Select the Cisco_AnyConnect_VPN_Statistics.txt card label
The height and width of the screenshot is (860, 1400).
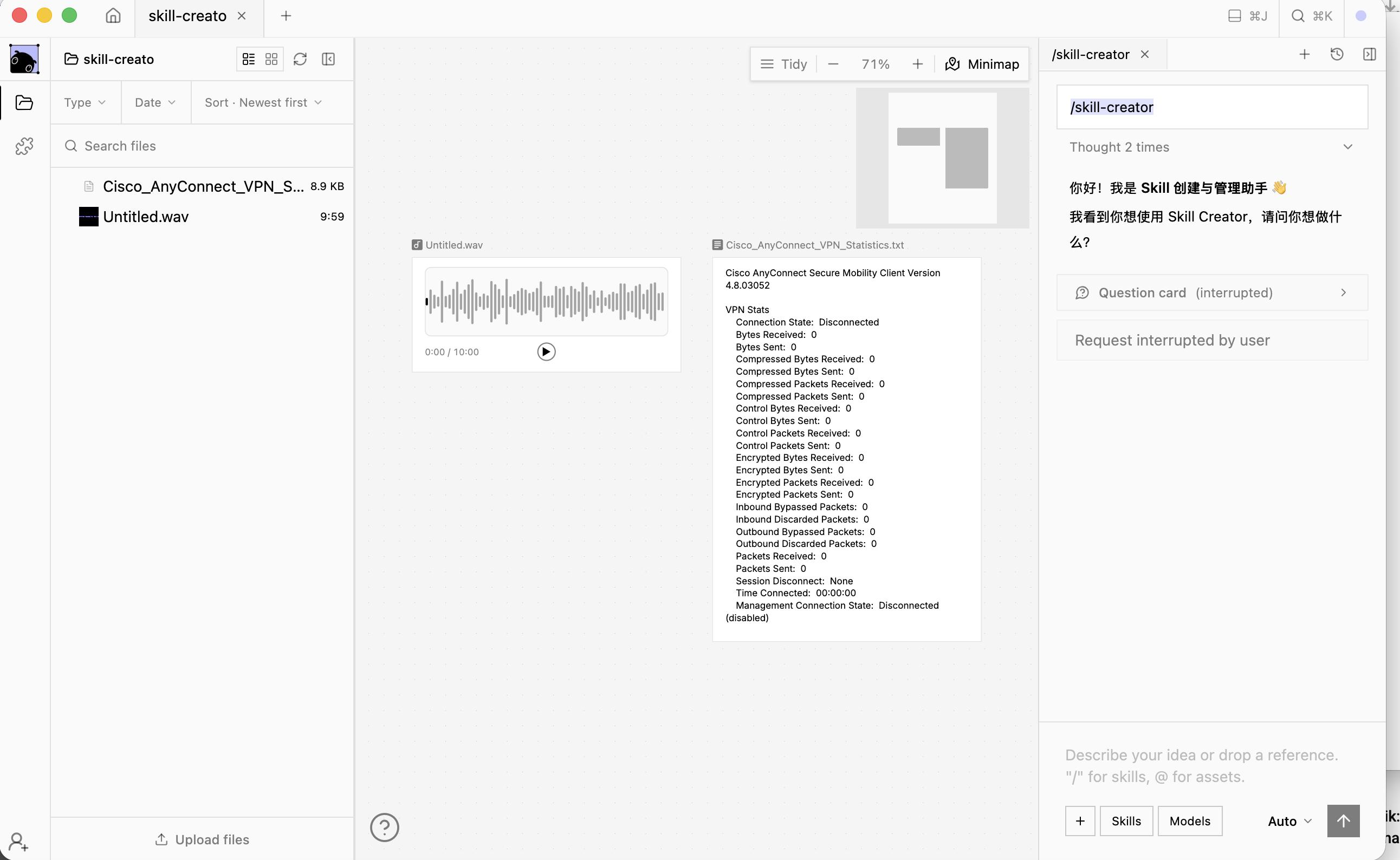tap(808, 245)
